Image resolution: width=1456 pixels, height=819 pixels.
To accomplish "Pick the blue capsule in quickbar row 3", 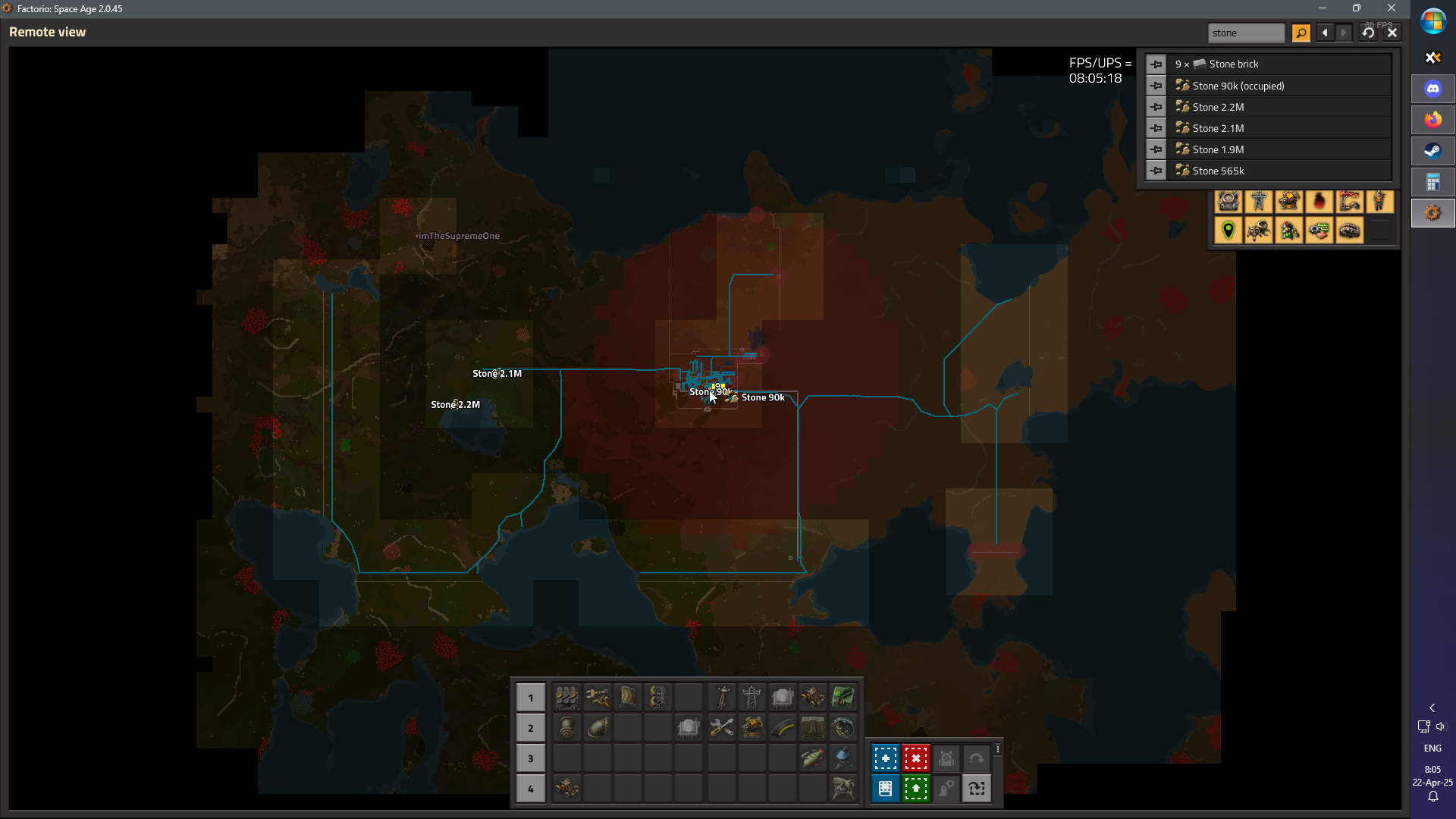I will click(843, 758).
